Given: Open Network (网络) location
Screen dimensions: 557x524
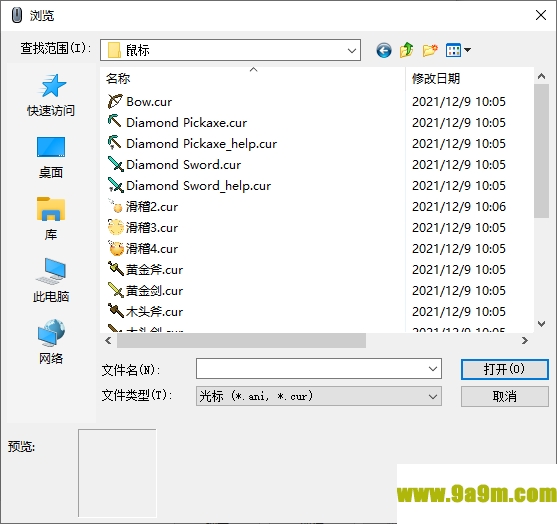Looking at the screenshot, I should coord(51,342).
